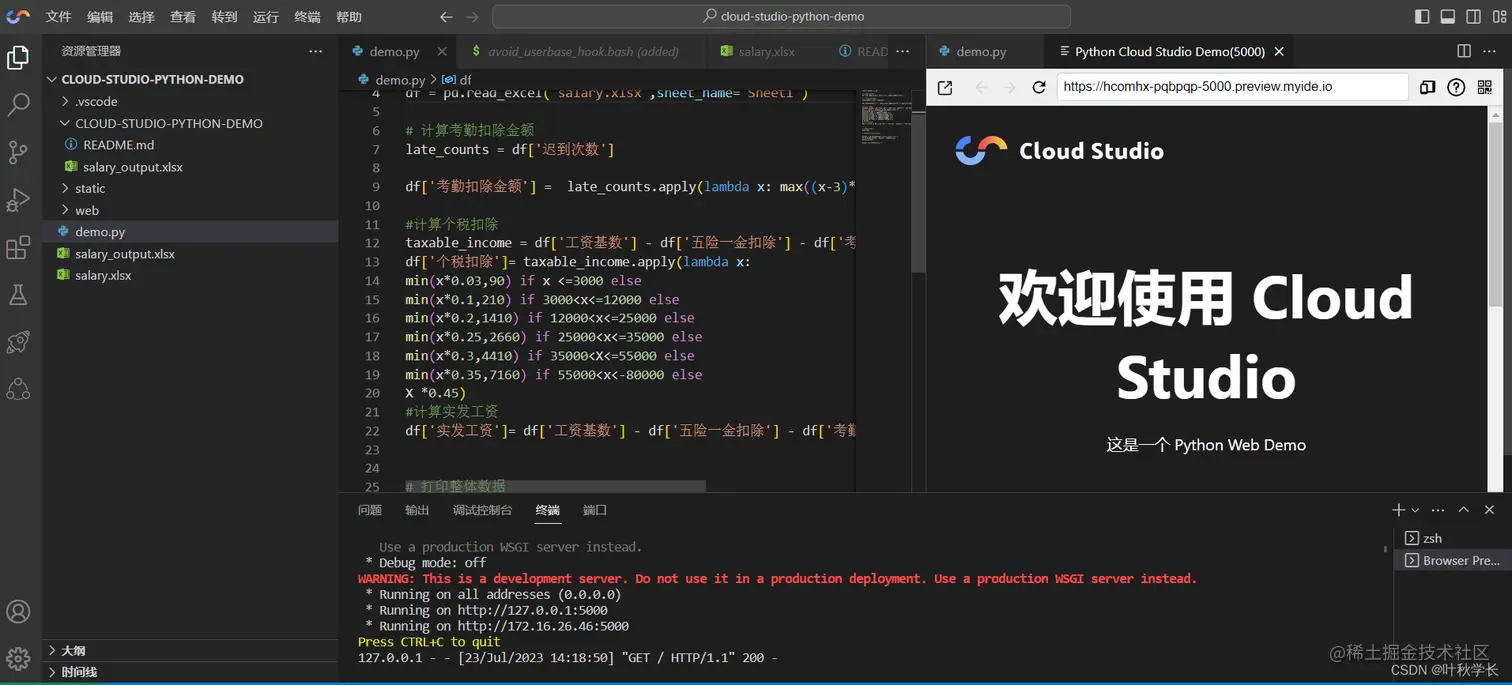The width and height of the screenshot is (1512, 685).
Task: Show the preview QR code
Action: 1485,87
